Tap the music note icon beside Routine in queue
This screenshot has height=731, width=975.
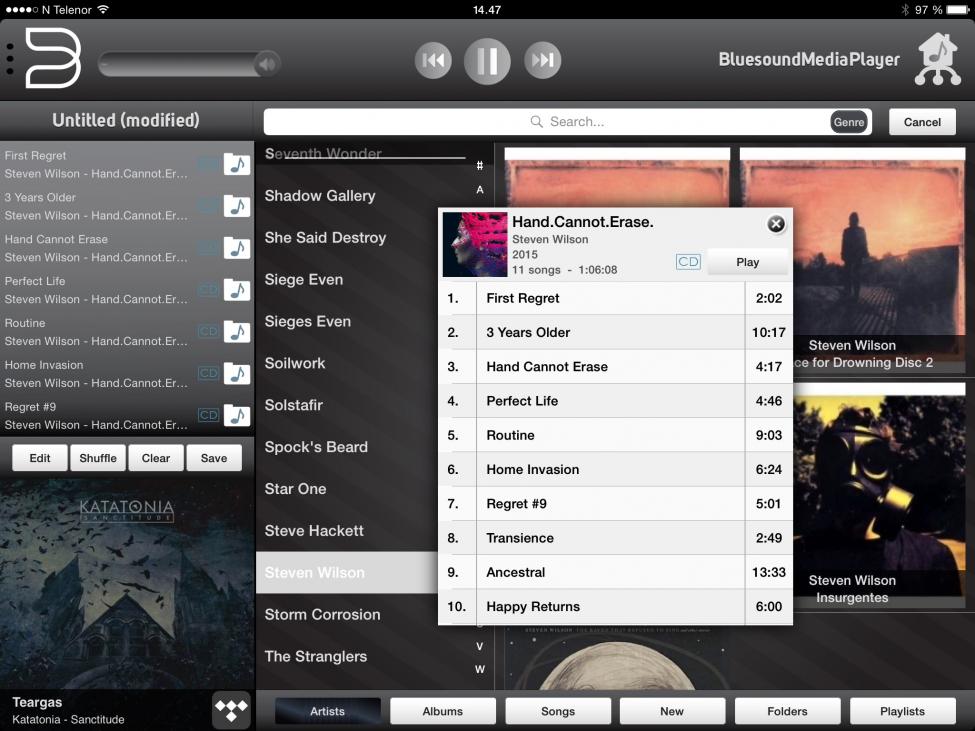(x=237, y=332)
